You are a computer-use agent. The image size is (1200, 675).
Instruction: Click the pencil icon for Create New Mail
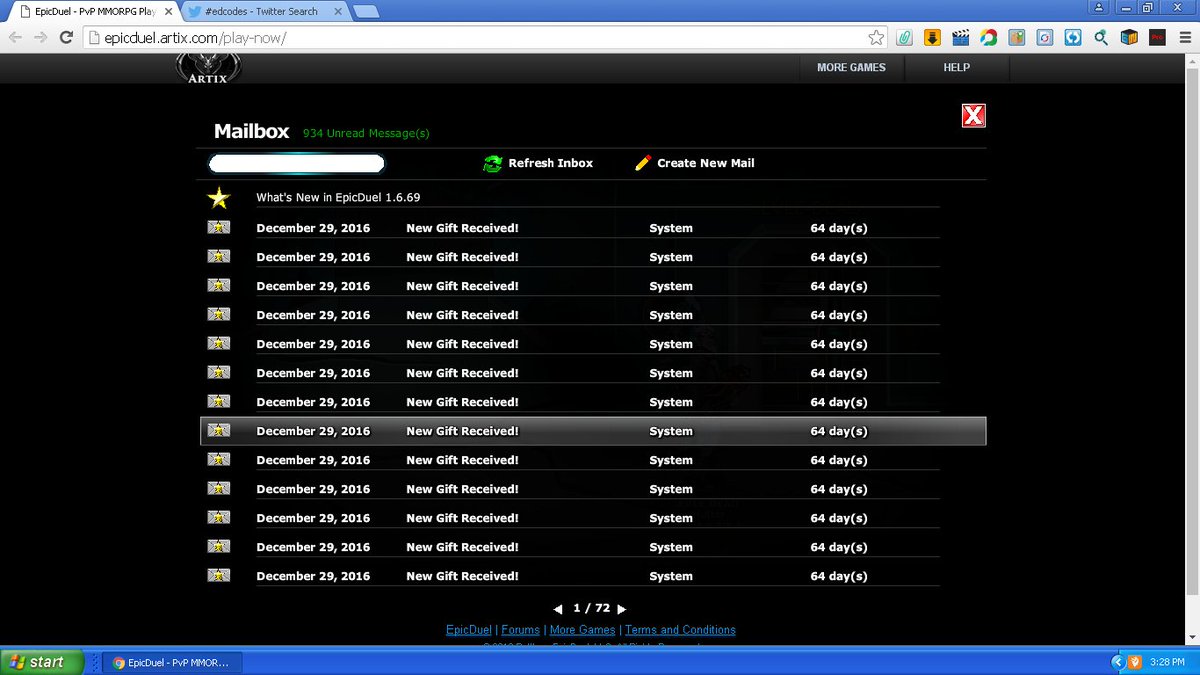[x=643, y=162]
